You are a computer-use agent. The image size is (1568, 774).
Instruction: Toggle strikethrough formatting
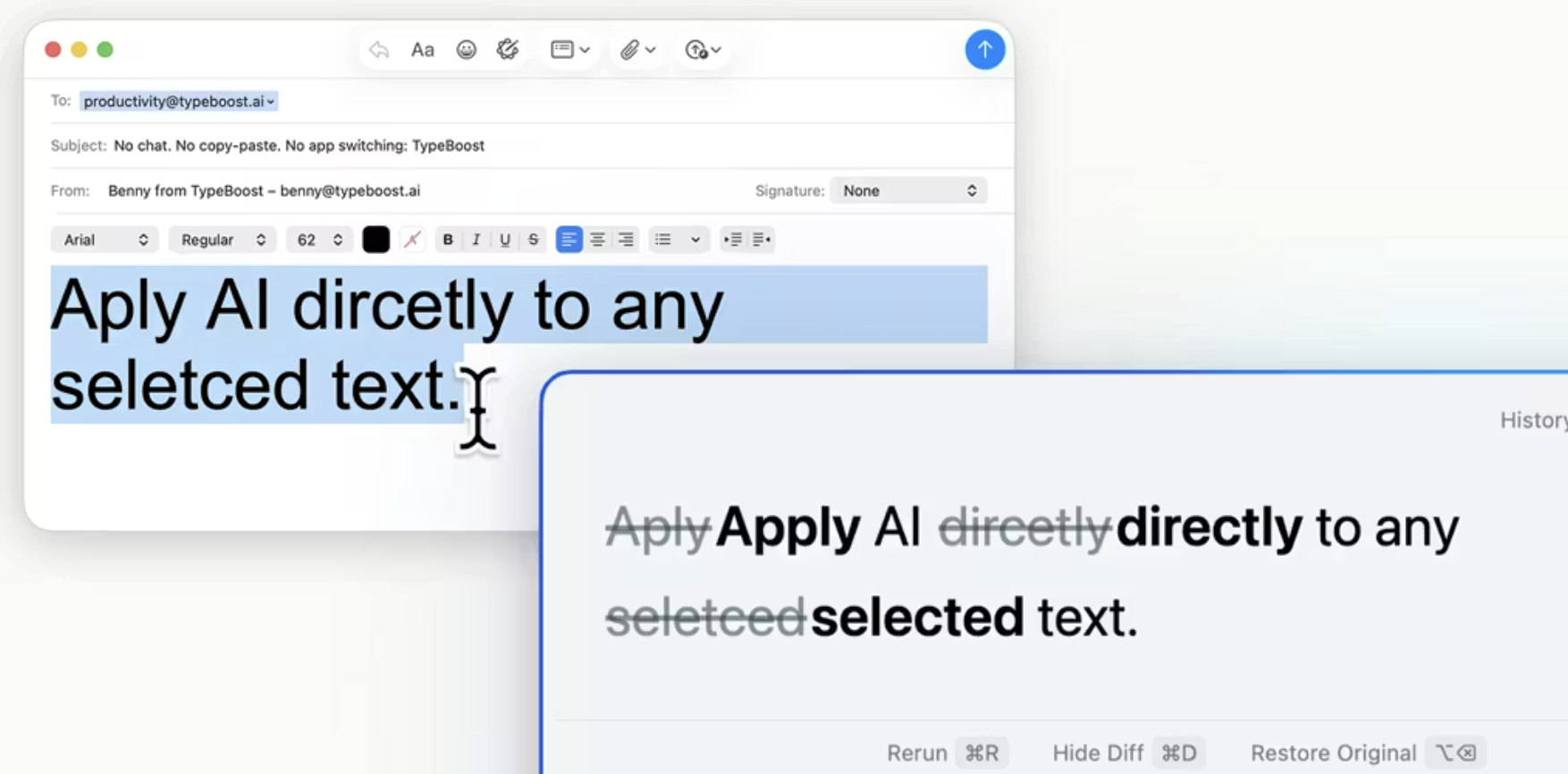tap(534, 240)
